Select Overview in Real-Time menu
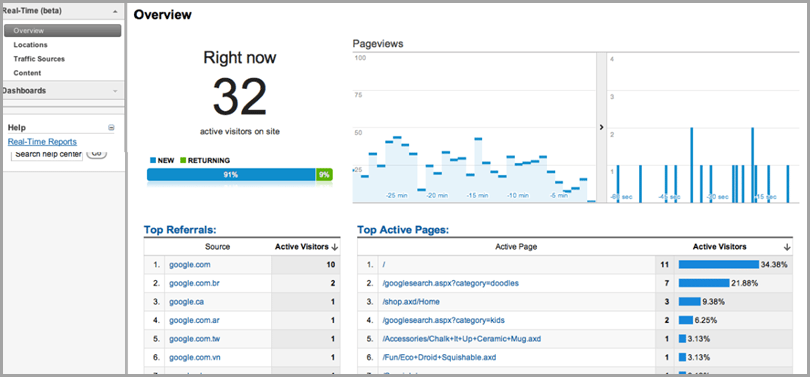 (x=63, y=30)
